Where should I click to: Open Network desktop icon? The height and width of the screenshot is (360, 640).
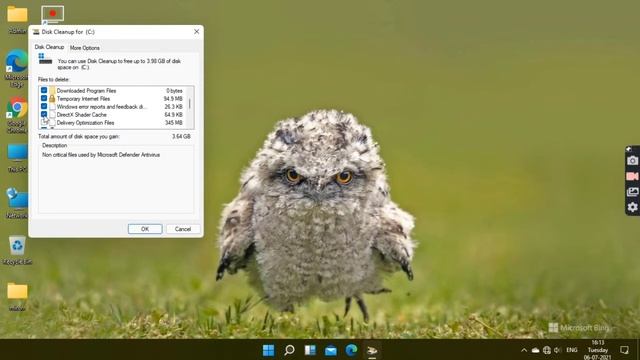17,203
